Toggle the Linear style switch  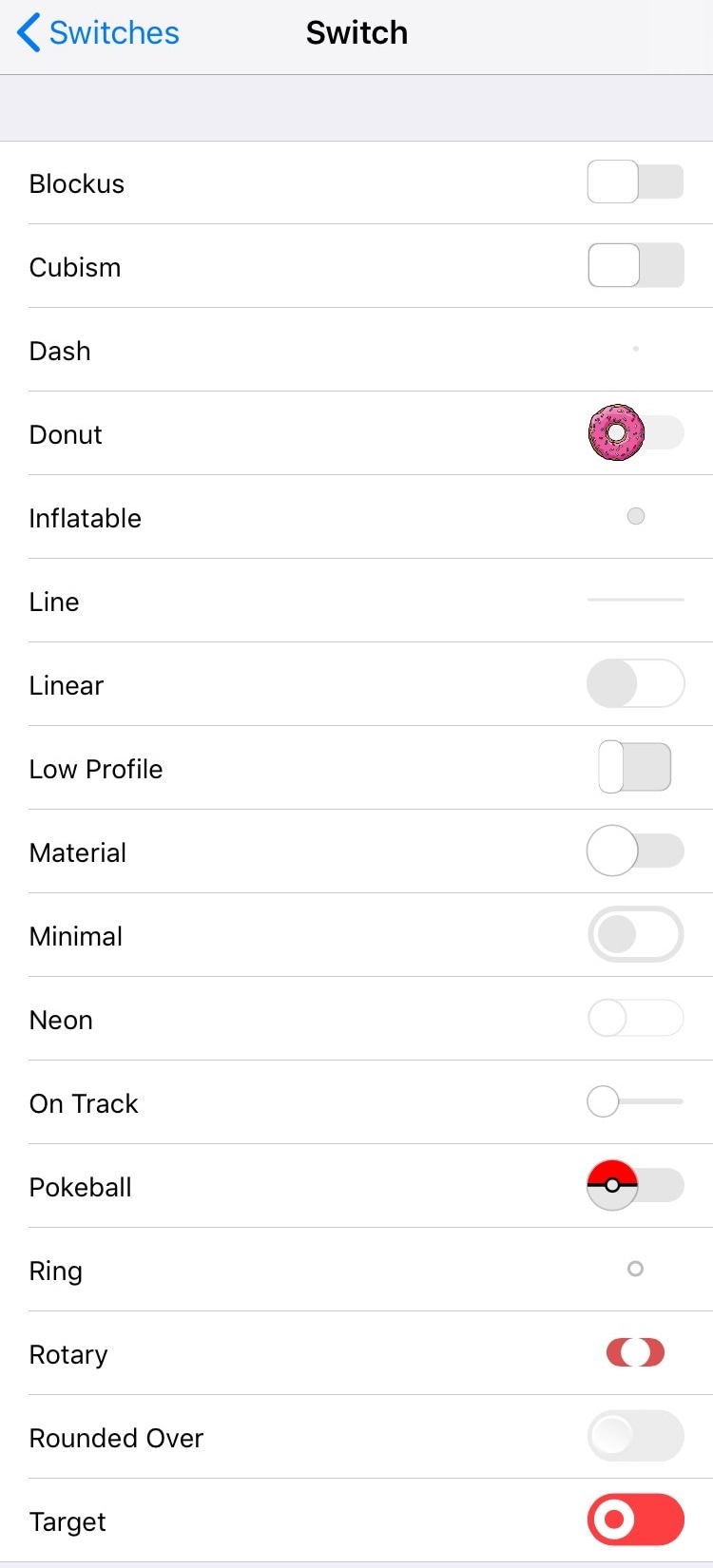pos(636,683)
